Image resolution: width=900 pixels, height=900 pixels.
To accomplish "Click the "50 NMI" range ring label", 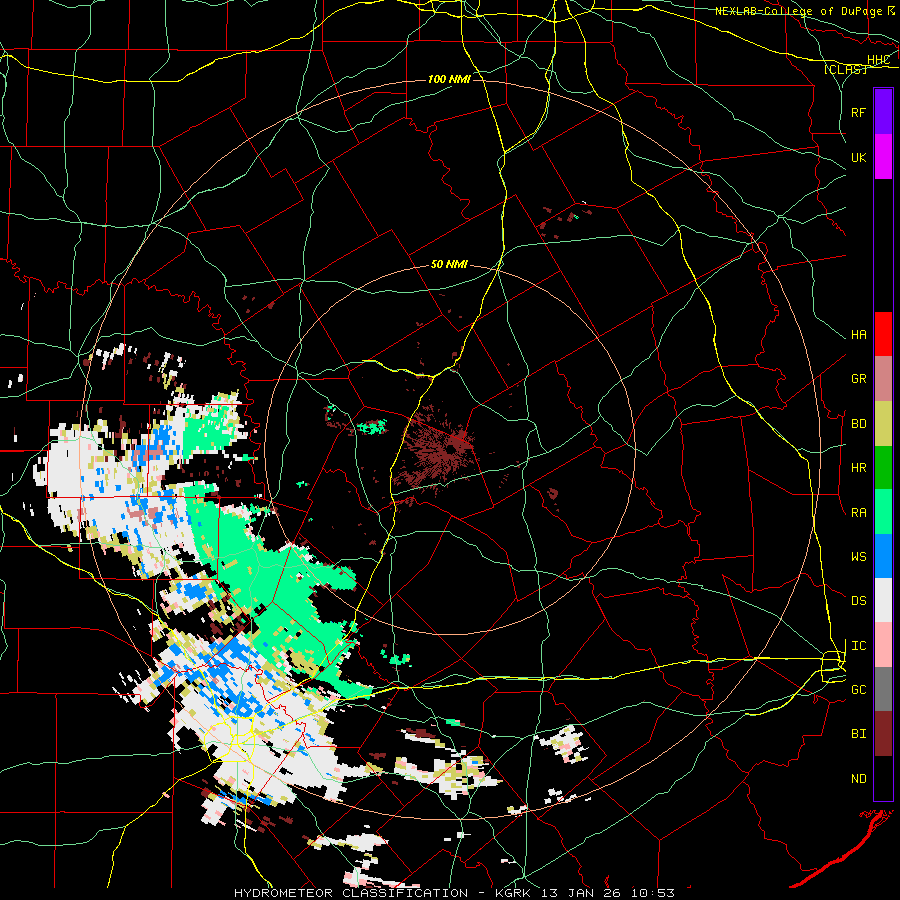I will (x=449, y=265).
